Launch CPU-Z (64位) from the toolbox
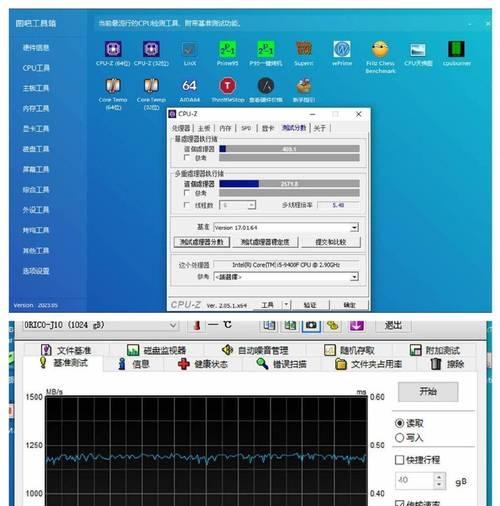 pos(113,49)
